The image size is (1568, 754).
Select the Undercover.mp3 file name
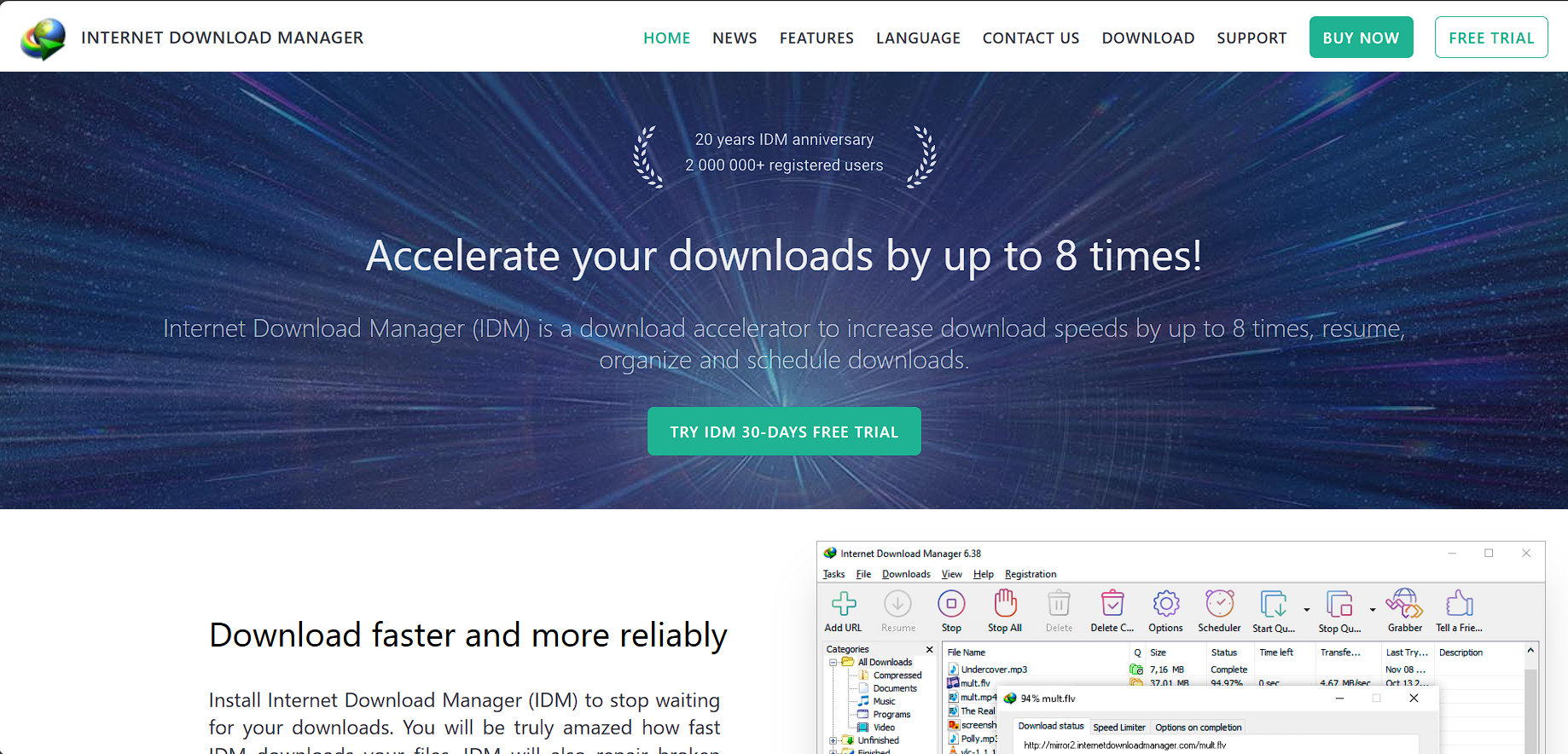[x=994, y=670]
